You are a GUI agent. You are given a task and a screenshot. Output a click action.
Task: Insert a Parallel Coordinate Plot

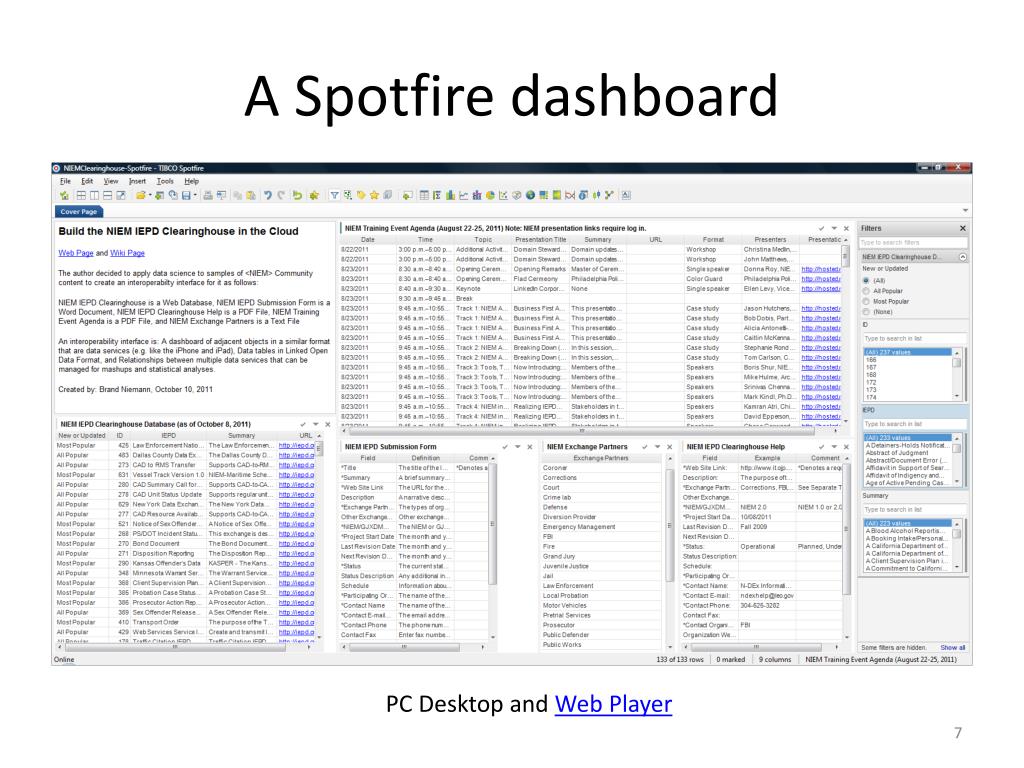[569, 195]
